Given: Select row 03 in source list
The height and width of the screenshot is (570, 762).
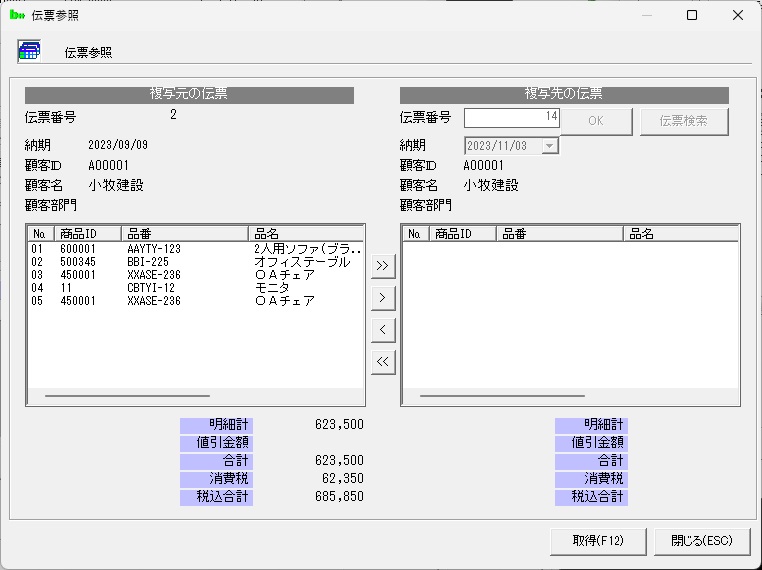Looking at the screenshot, I should click(195, 275).
